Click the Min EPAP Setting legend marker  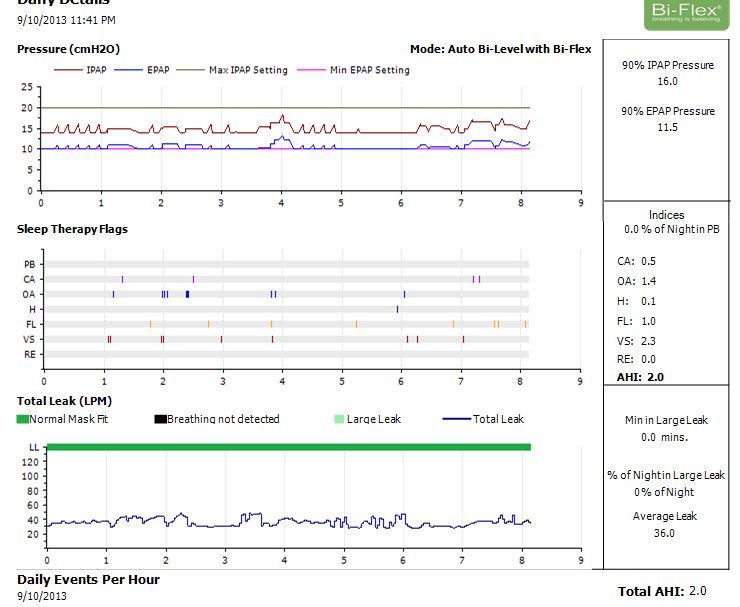tap(312, 70)
